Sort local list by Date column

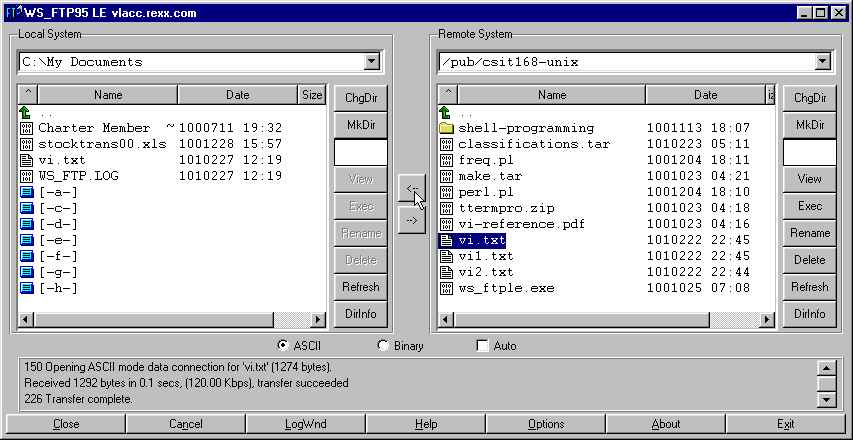(238, 95)
